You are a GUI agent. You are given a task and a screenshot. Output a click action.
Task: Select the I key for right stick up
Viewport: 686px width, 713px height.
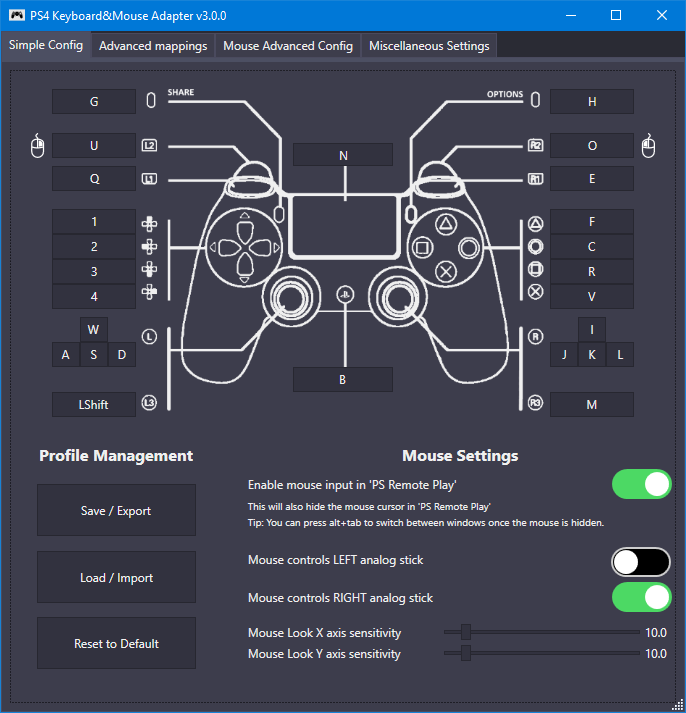[592, 330]
